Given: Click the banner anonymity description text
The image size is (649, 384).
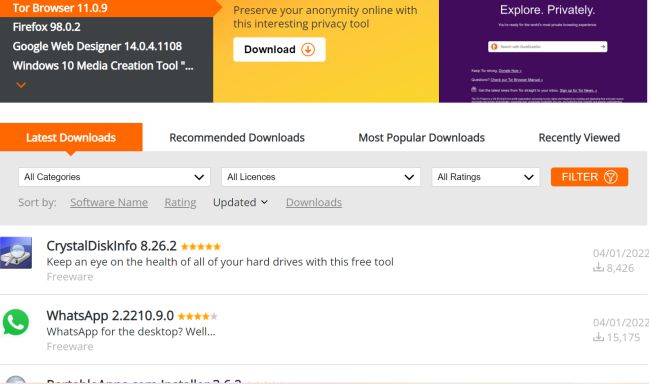Looking at the screenshot, I should coord(325,17).
